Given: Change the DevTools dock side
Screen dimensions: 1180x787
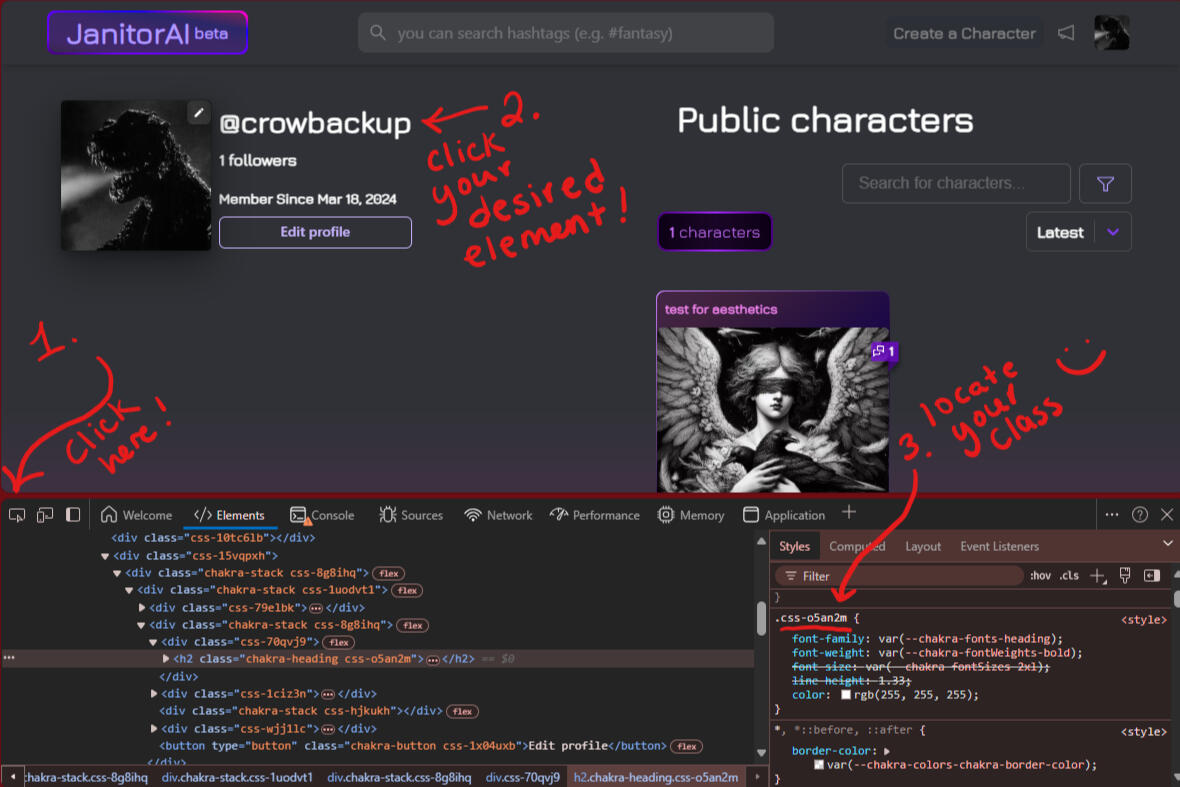Looking at the screenshot, I should tap(72, 513).
